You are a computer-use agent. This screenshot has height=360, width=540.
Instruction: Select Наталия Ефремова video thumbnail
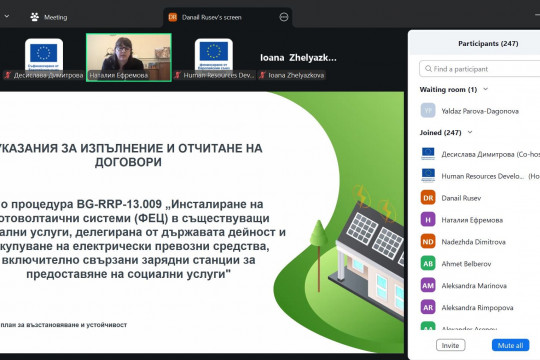pos(129,58)
